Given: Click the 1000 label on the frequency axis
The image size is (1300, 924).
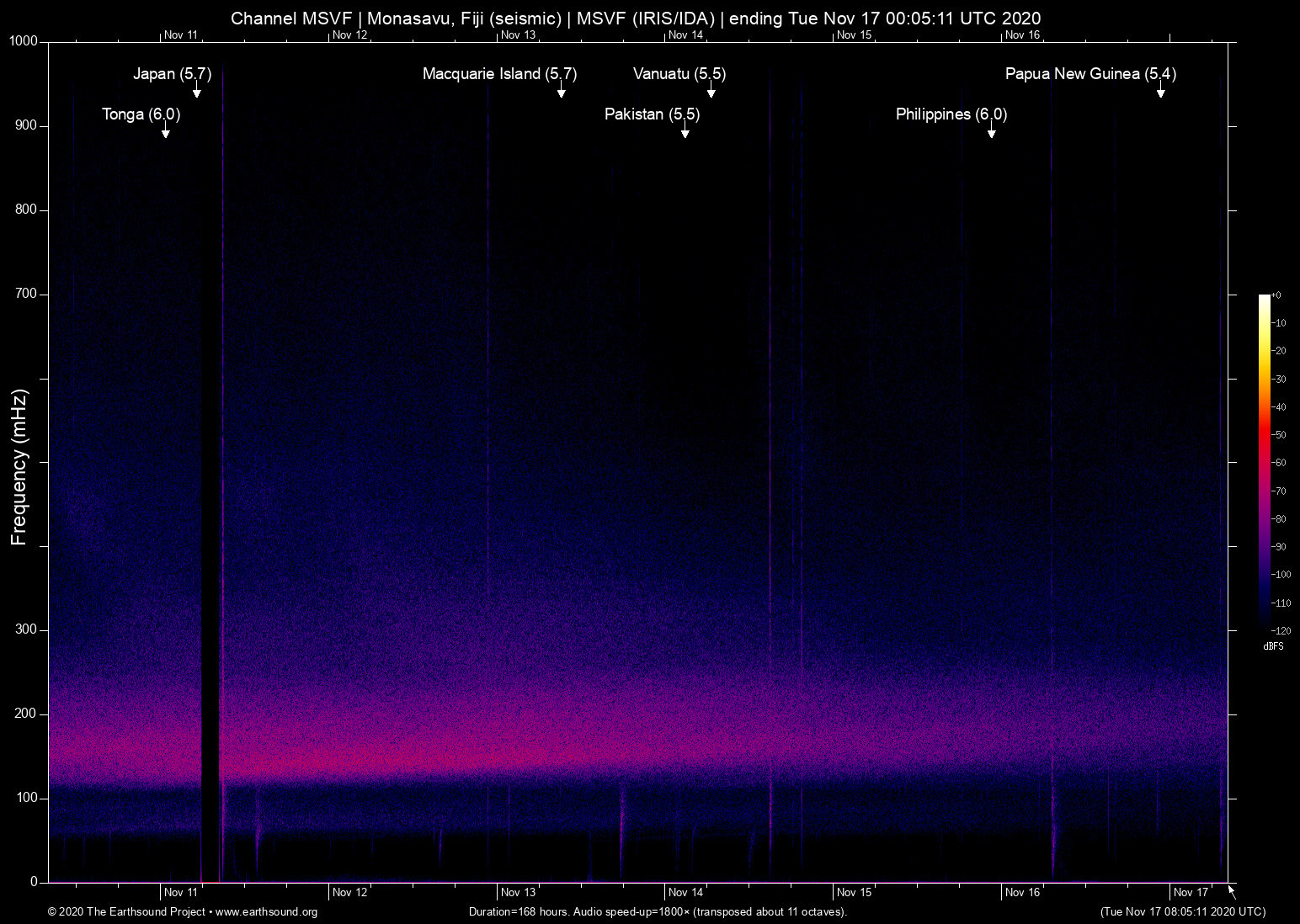Looking at the screenshot, I should point(24,41).
